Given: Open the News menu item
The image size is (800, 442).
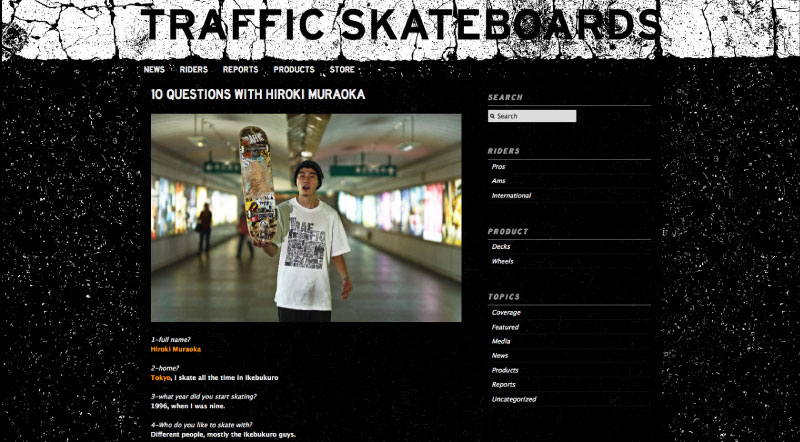Looking at the screenshot, I should (x=154, y=69).
